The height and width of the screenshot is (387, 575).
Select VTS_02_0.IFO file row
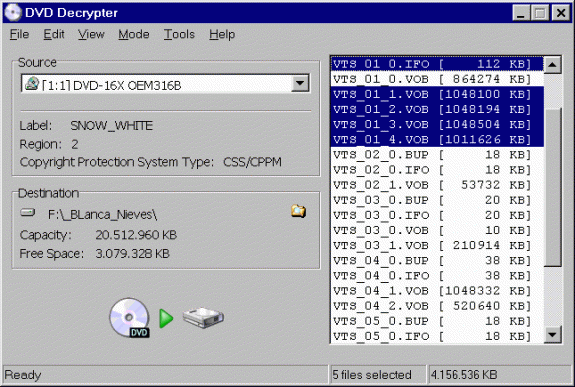[437, 169]
